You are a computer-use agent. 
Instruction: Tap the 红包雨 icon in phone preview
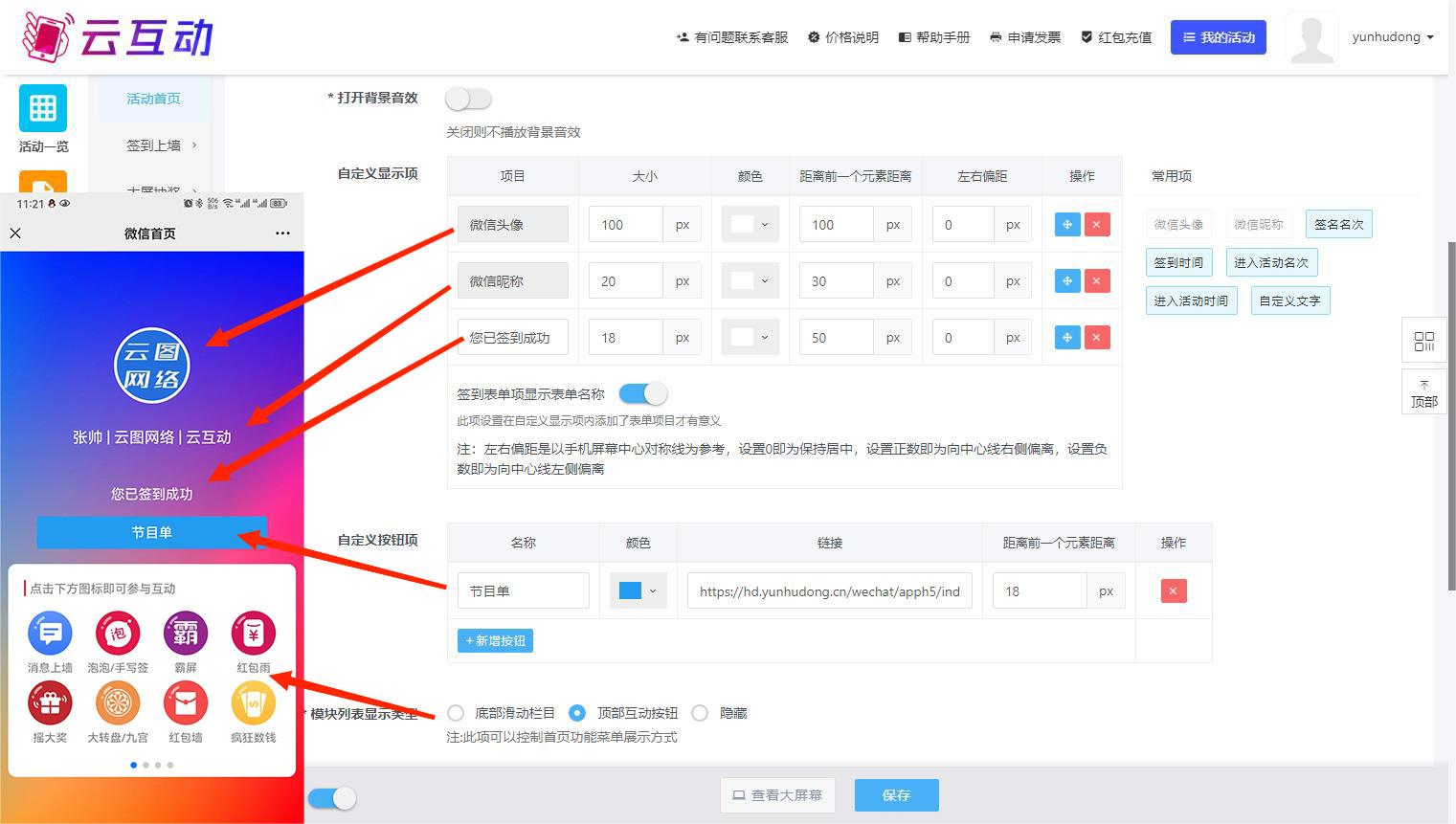click(254, 634)
